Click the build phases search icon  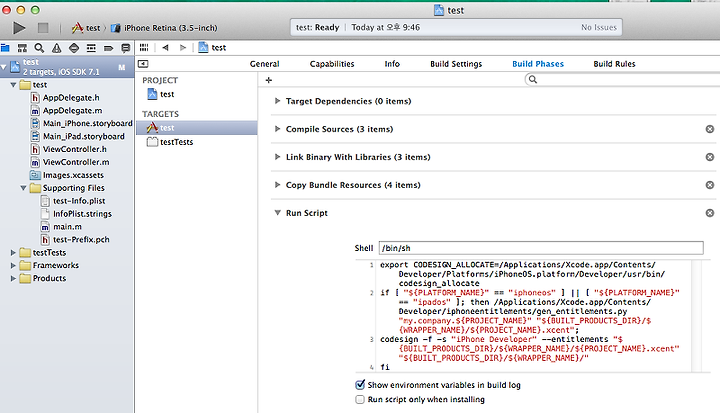point(533,79)
